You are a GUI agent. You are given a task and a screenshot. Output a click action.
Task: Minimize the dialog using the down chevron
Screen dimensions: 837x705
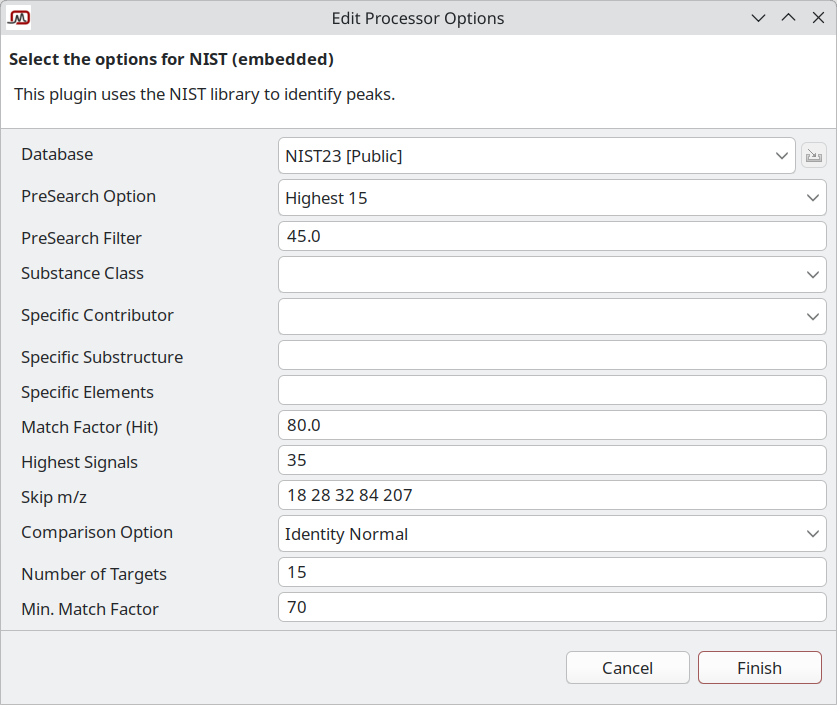coord(759,18)
